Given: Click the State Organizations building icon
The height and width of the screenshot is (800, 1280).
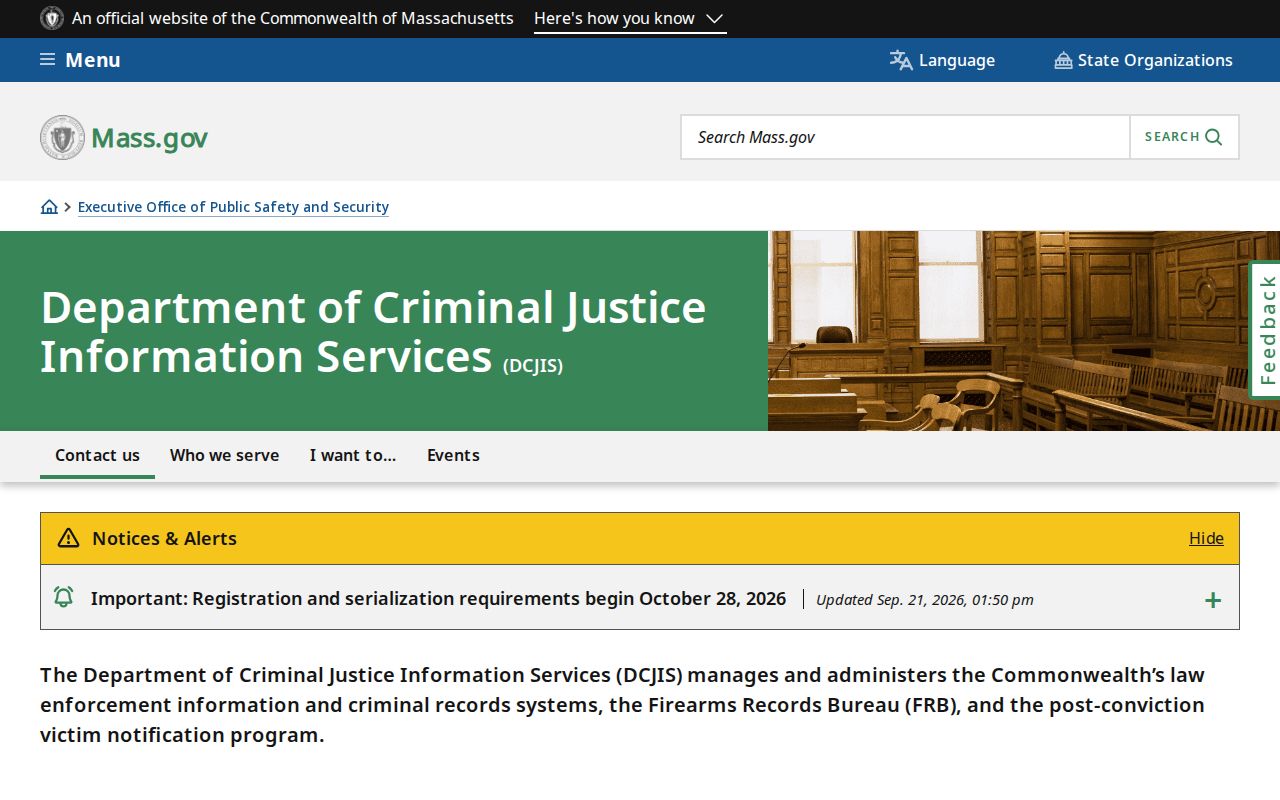Looking at the screenshot, I should 1063,61.
